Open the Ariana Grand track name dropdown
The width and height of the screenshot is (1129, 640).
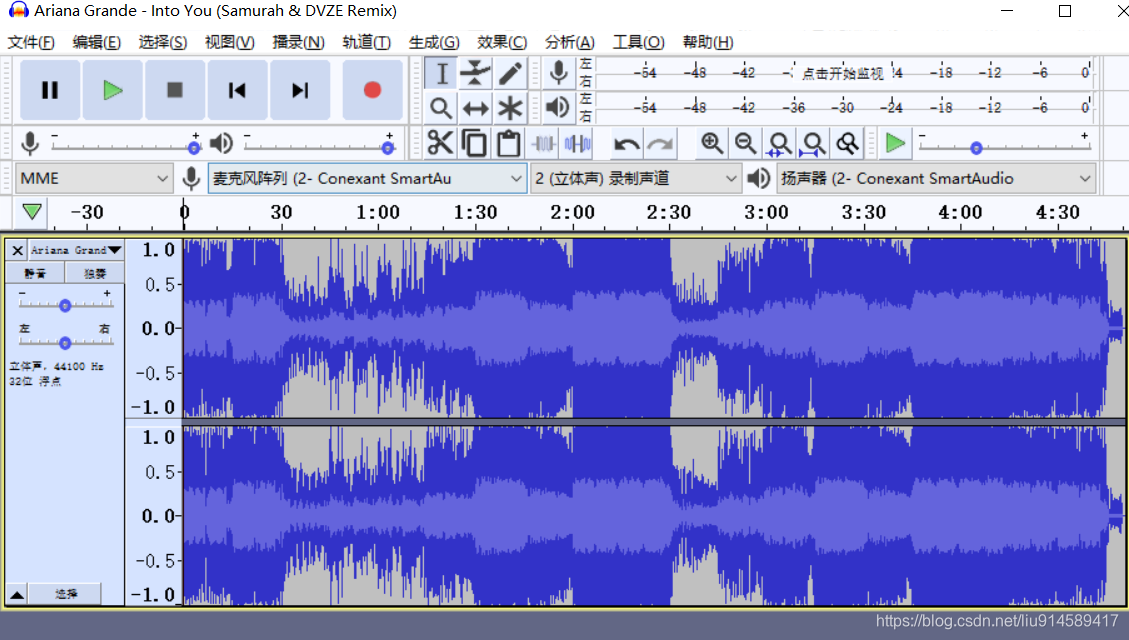76,250
